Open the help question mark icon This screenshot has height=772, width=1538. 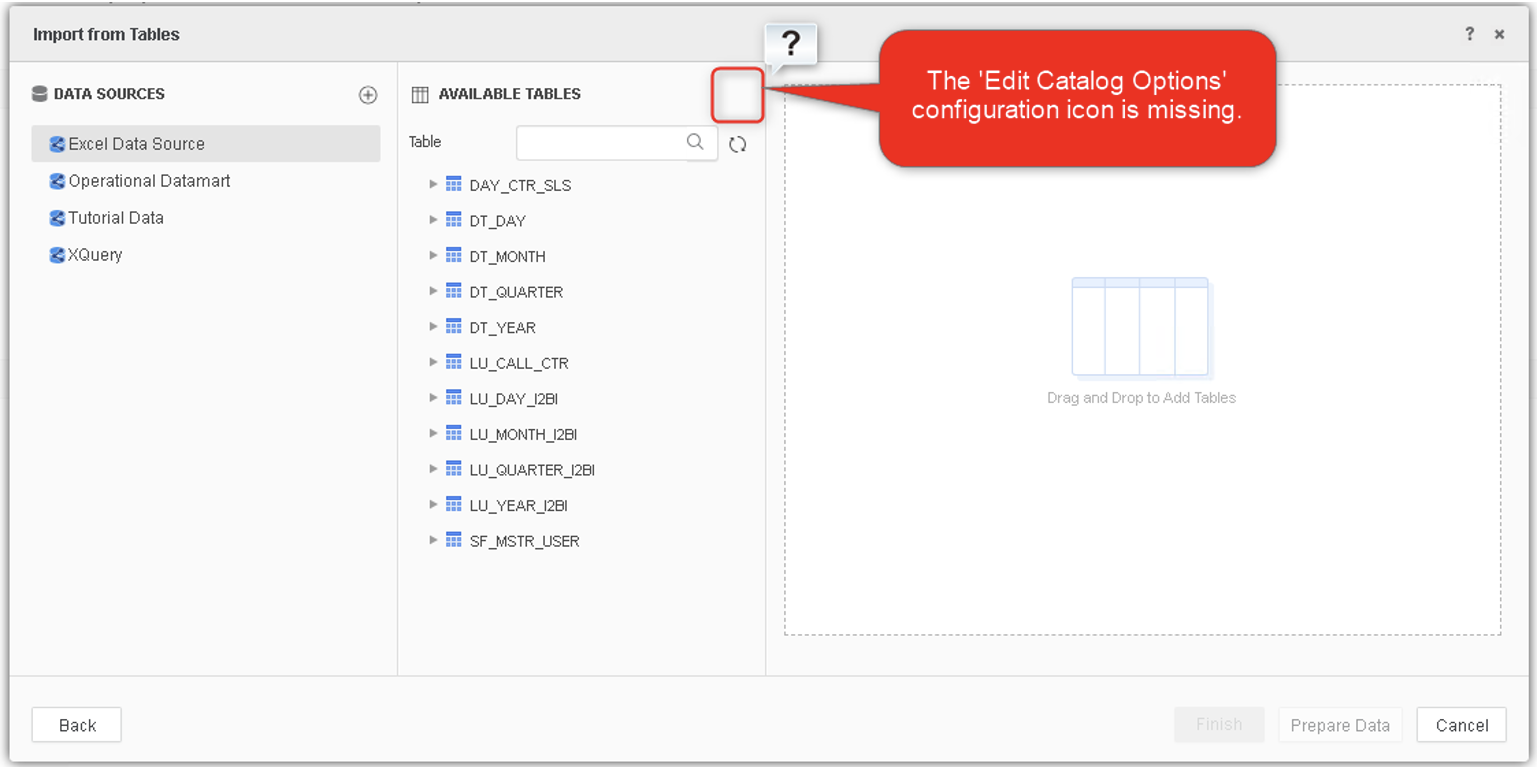[x=1469, y=34]
